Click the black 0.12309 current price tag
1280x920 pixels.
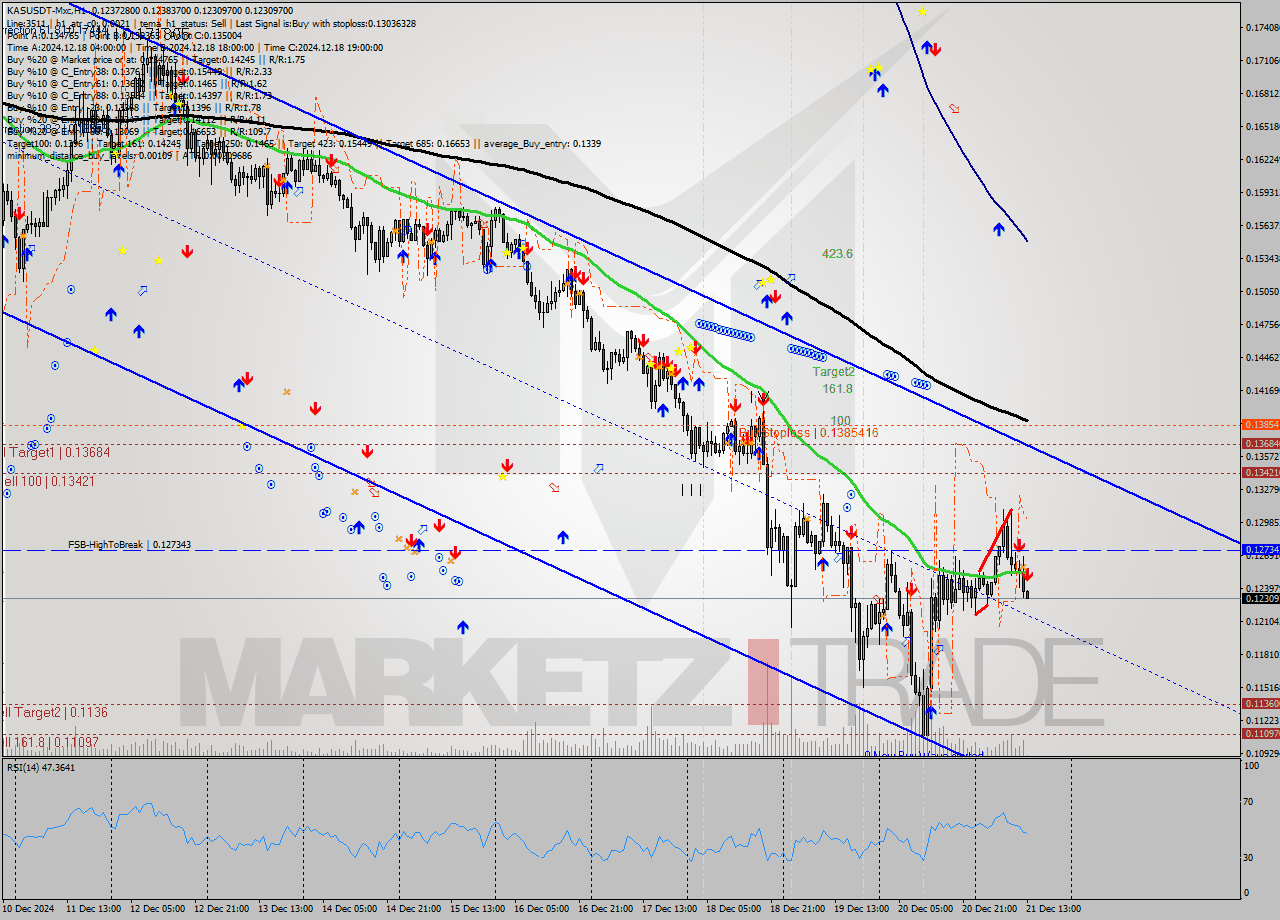[x=1260, y=598]
